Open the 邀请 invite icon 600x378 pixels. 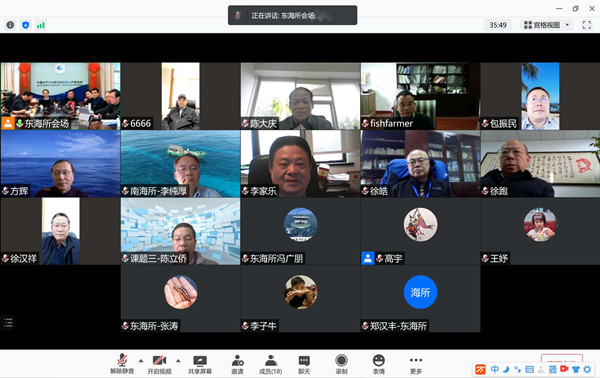237,364
